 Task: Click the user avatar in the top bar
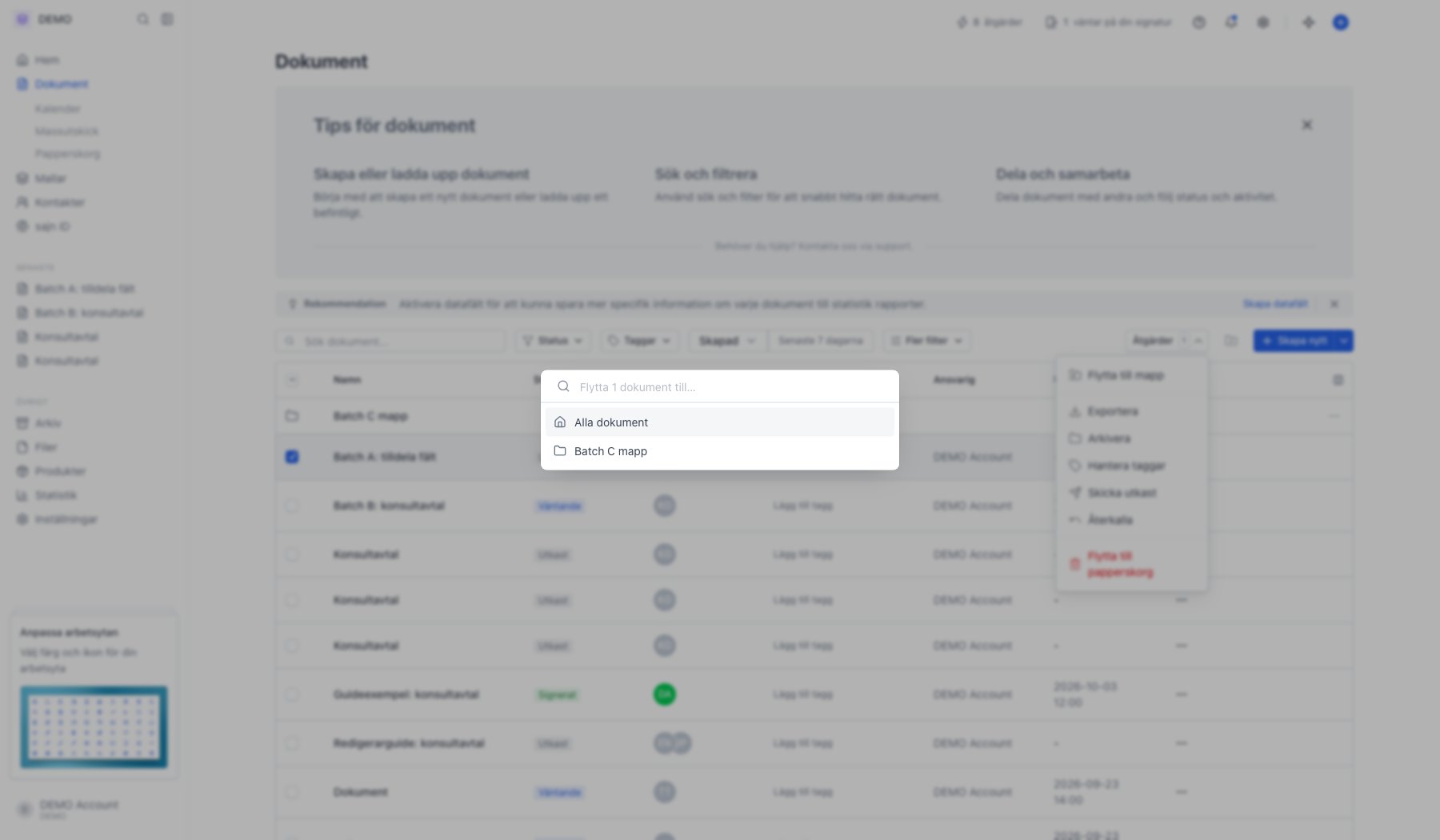(1341, 22)
